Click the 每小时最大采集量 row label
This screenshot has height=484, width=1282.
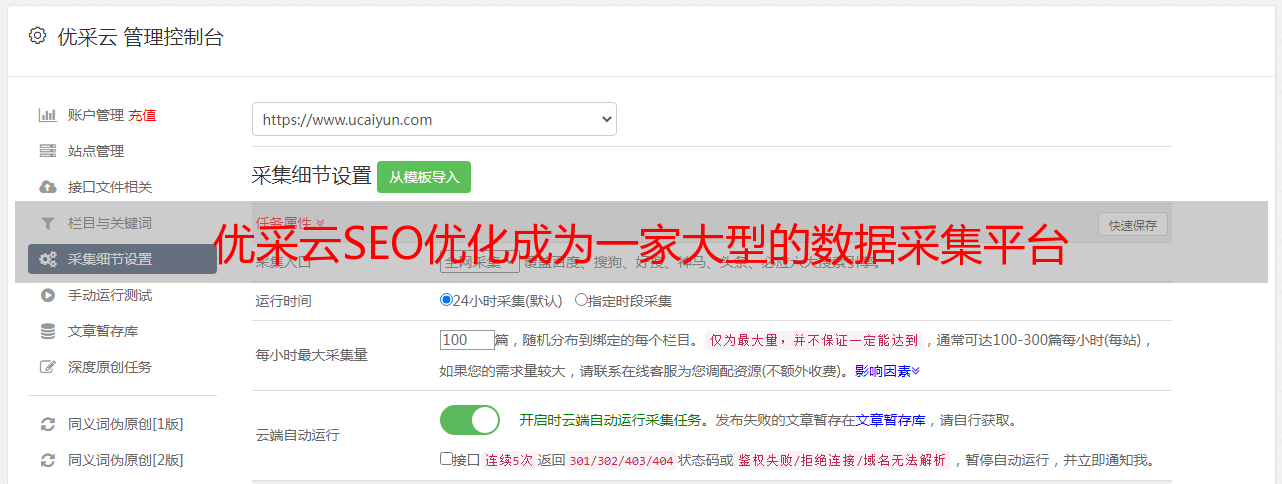pyautogui.click(x=312, y=355)
